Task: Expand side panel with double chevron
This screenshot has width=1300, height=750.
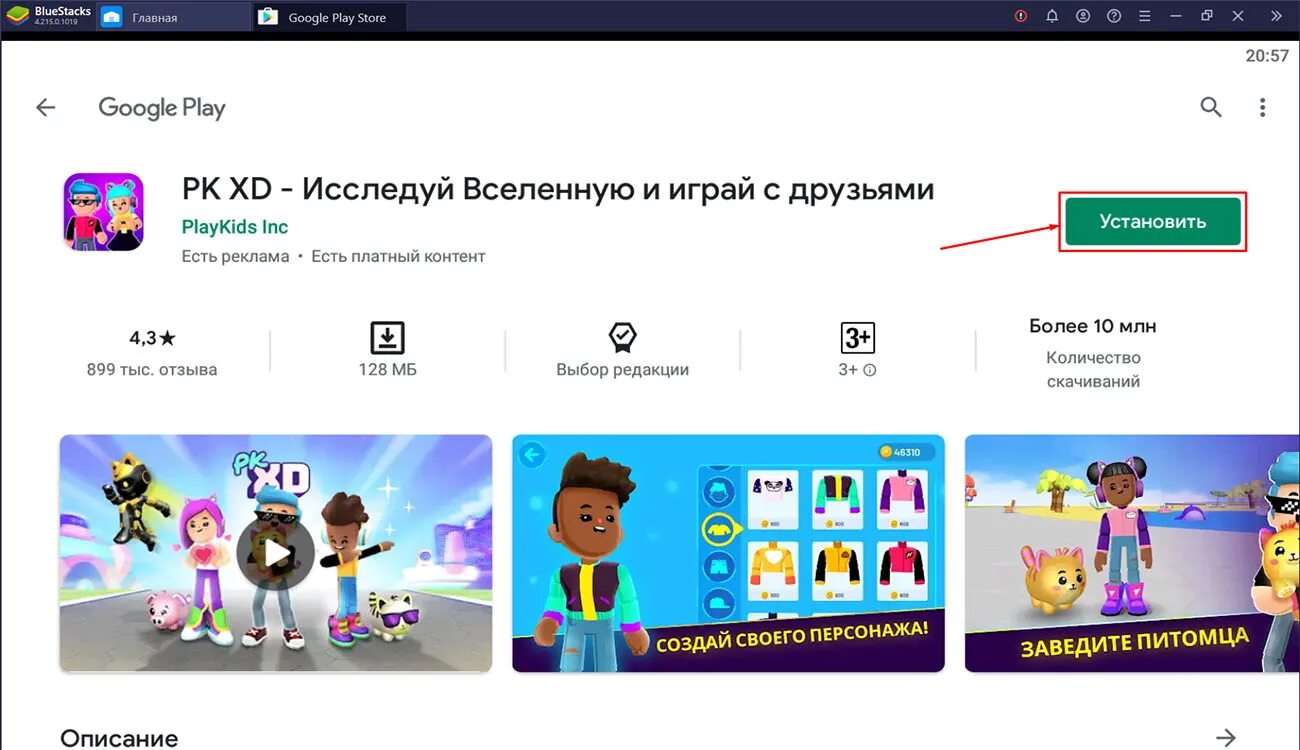Action: point(1276,16)
